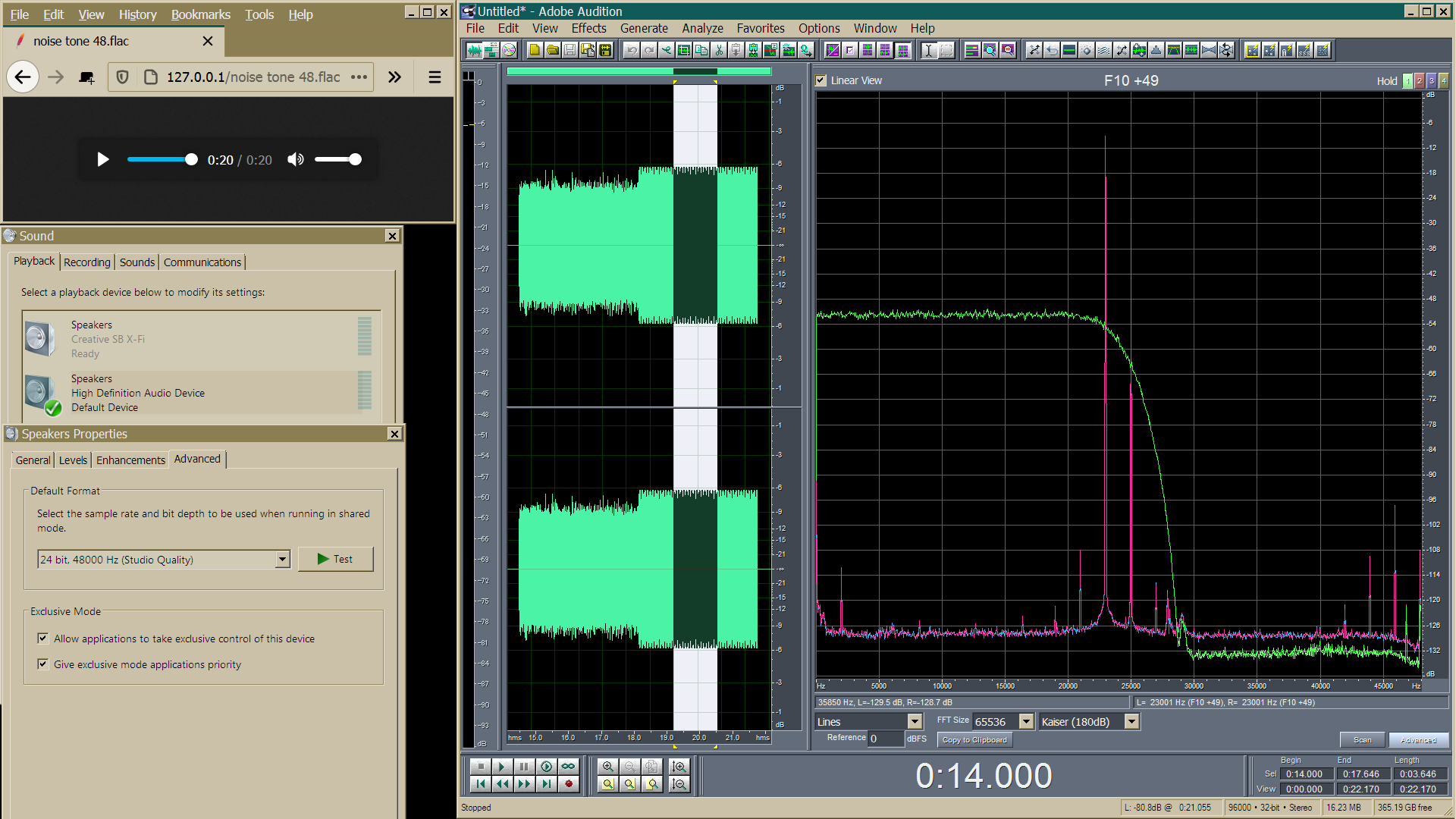Open CD Project view icon in Audition
Image resolution: width=1456 pixels, height=819 pixels.
(509, 50)
